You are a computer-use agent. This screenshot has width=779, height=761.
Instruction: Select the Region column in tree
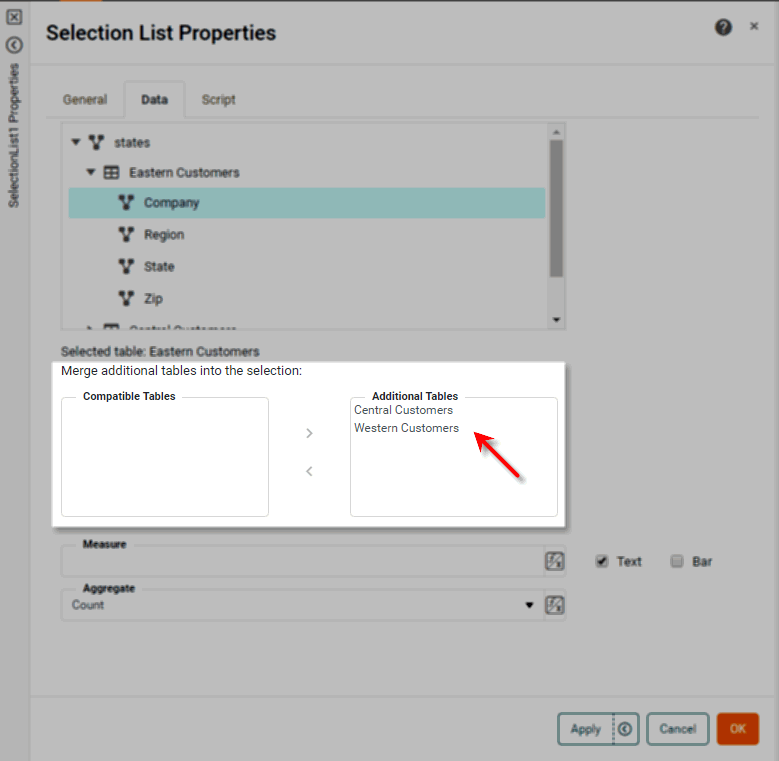point(163,235)
